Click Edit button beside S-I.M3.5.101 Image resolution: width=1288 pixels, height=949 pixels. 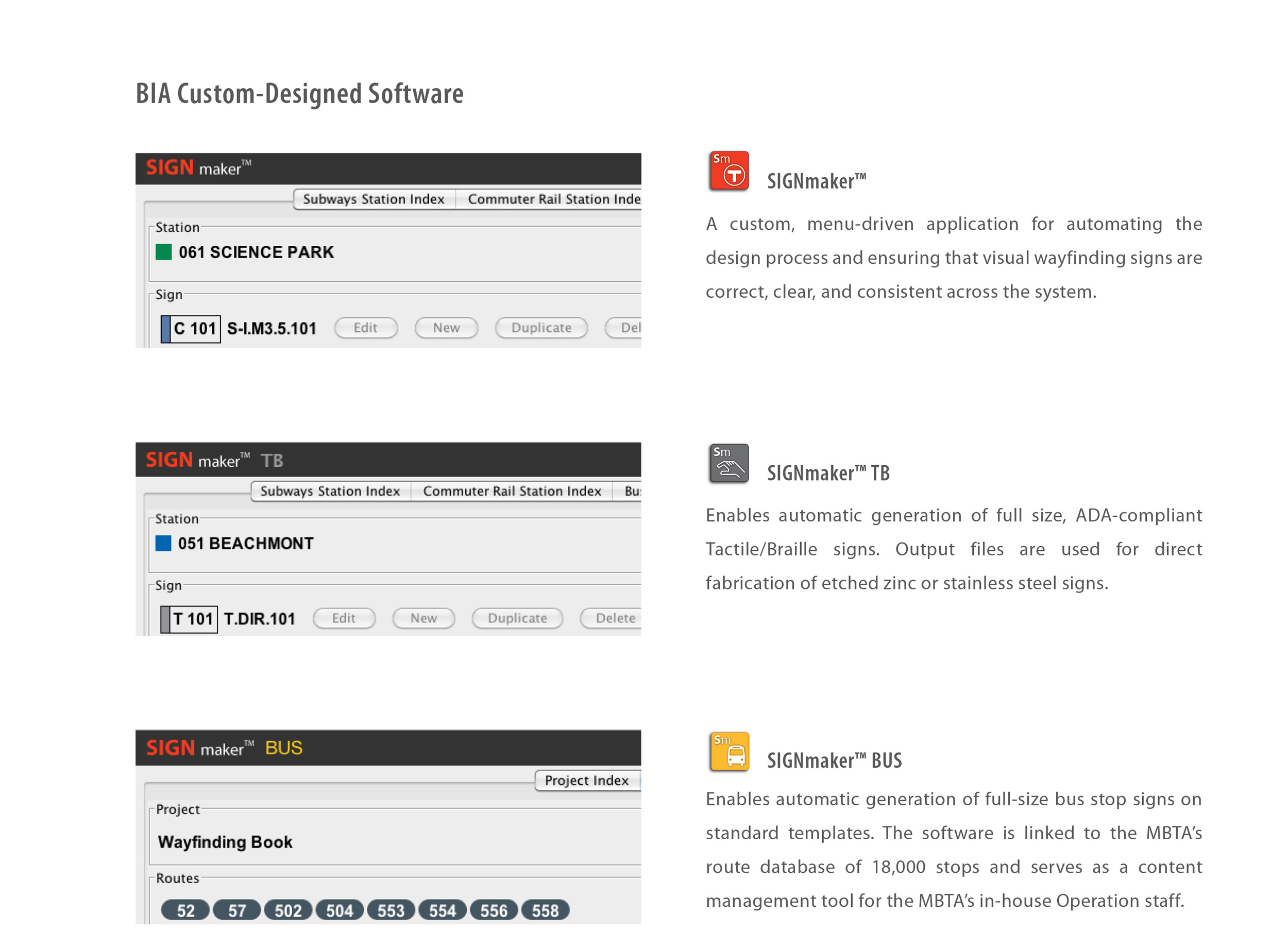tap(365, 328)
